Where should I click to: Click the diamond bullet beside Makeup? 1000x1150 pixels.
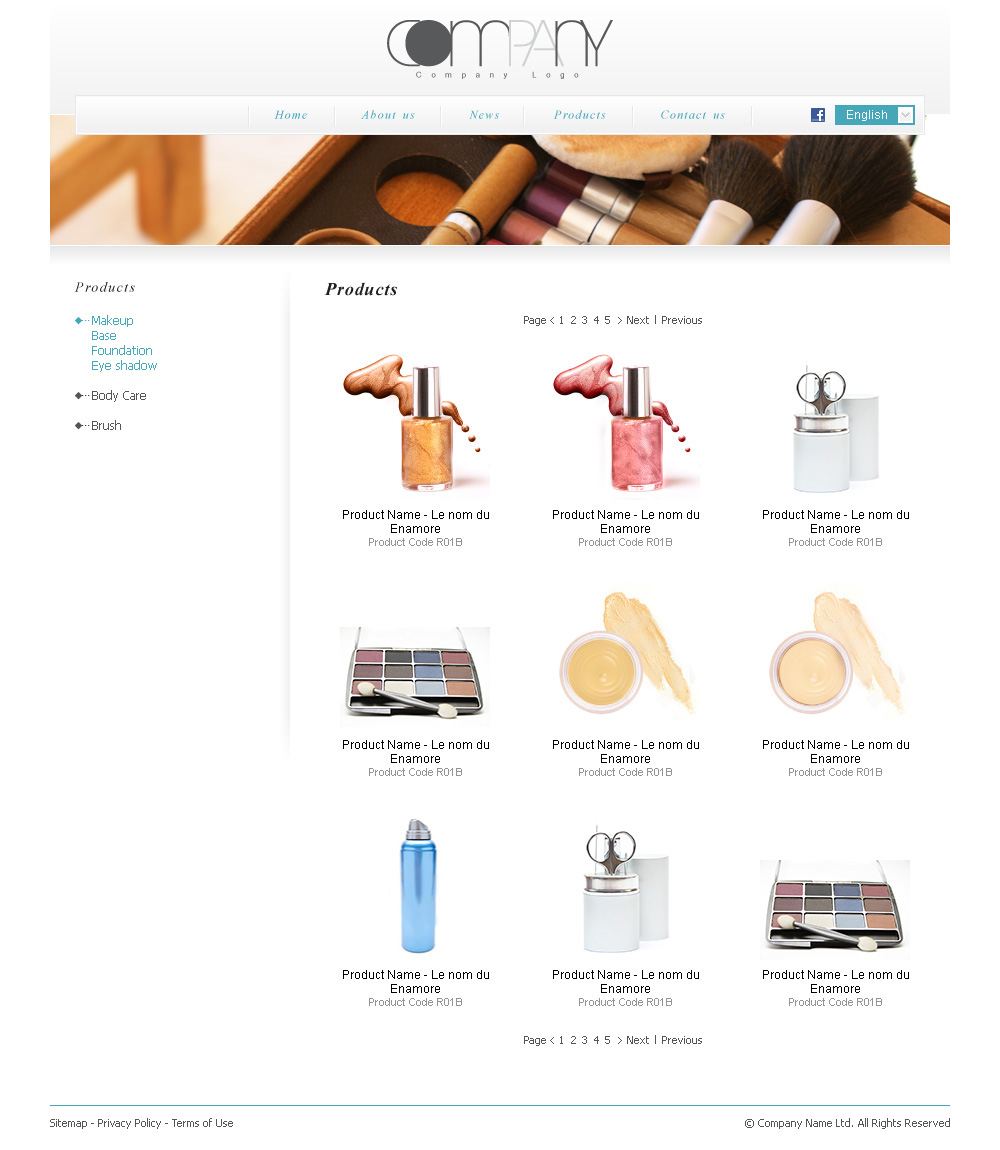point(79,321)
